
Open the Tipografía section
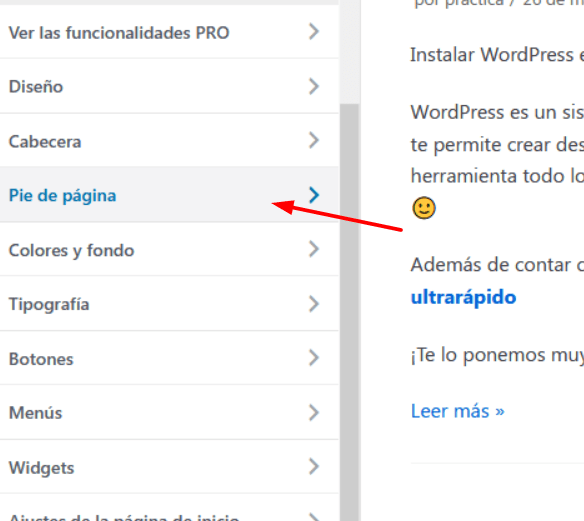coord(169,304)
